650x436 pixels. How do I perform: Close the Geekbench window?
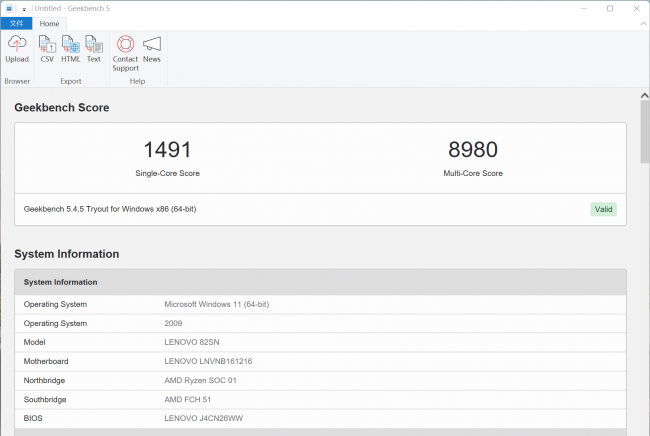tap(636, 8)
